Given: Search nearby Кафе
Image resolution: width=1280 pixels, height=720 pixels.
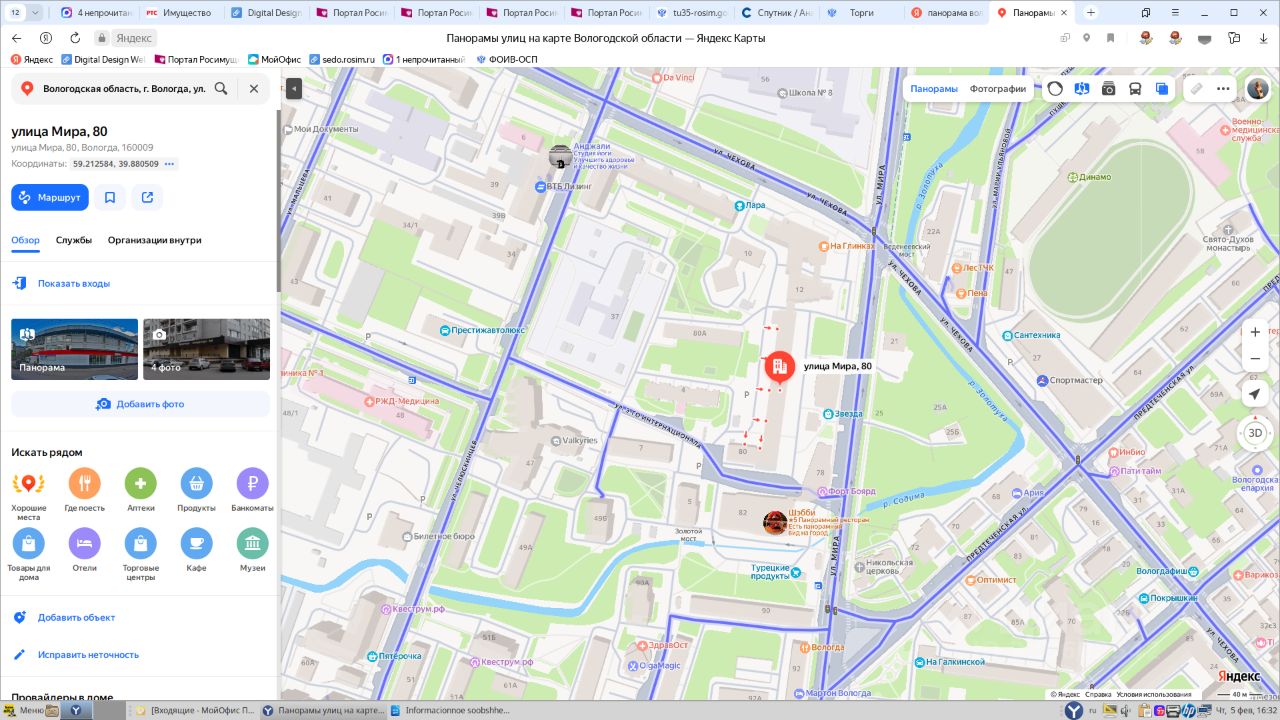Looking at the screenshot, I should point(196,551).
